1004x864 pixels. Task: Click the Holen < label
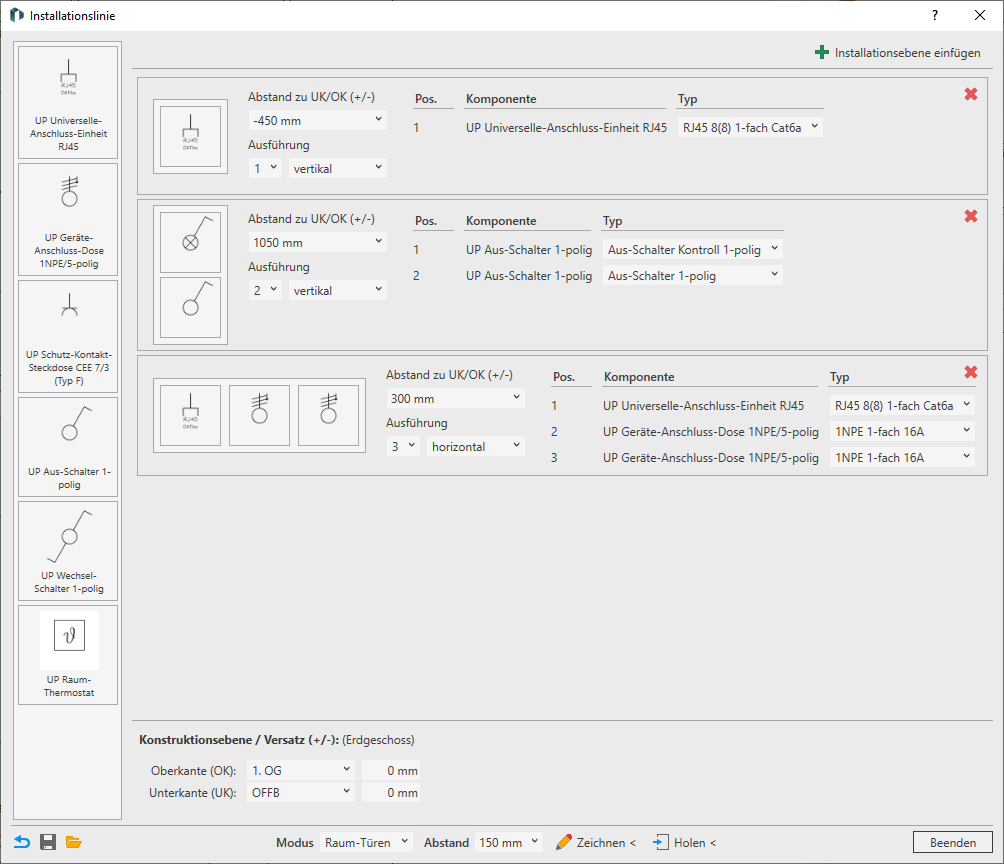tap(695, 843)
